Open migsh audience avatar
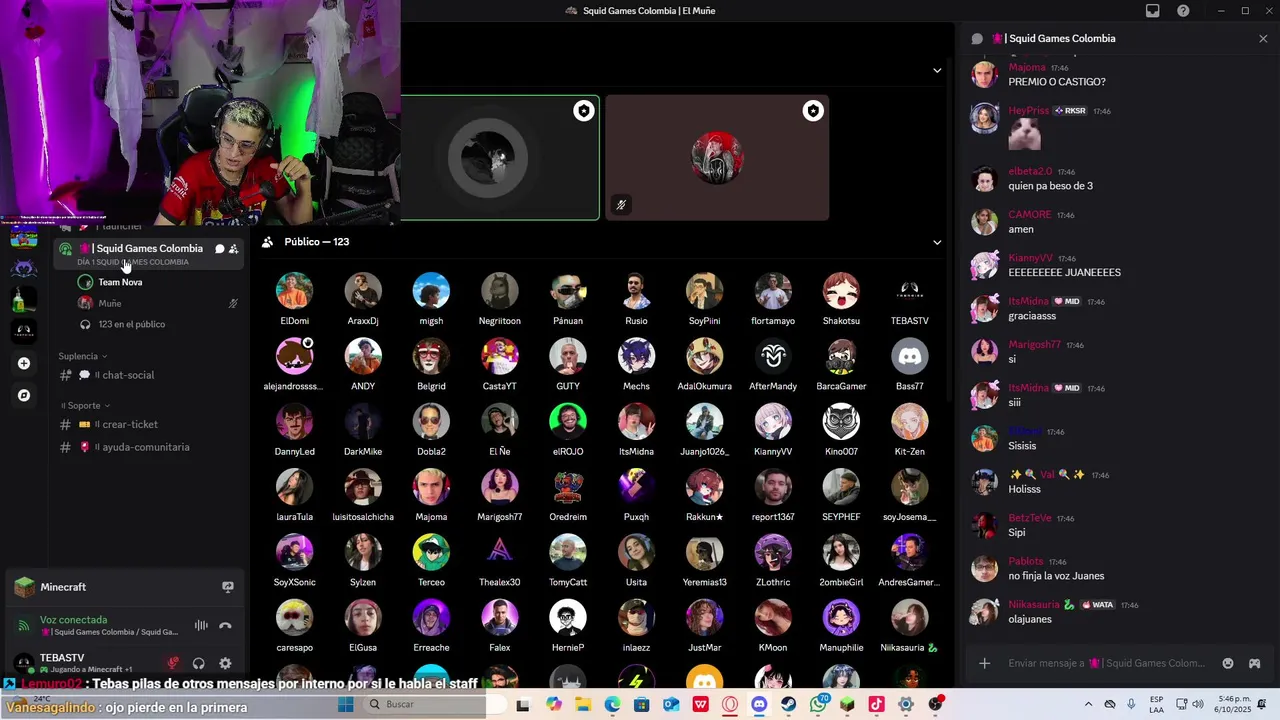 pyautogui.click(x=431, y=291)
